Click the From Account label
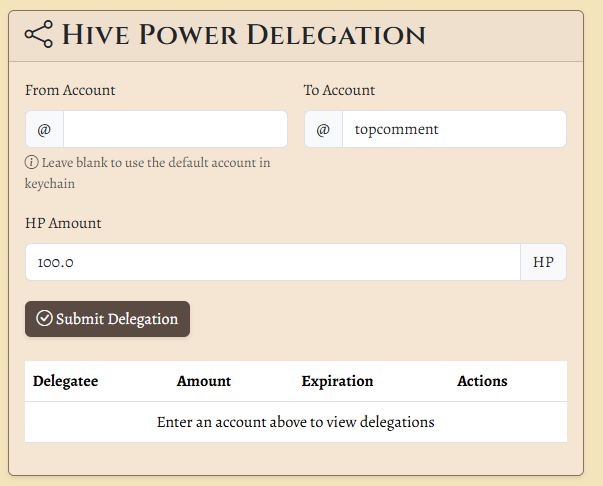The image size is (603, 486). (70, 90)
